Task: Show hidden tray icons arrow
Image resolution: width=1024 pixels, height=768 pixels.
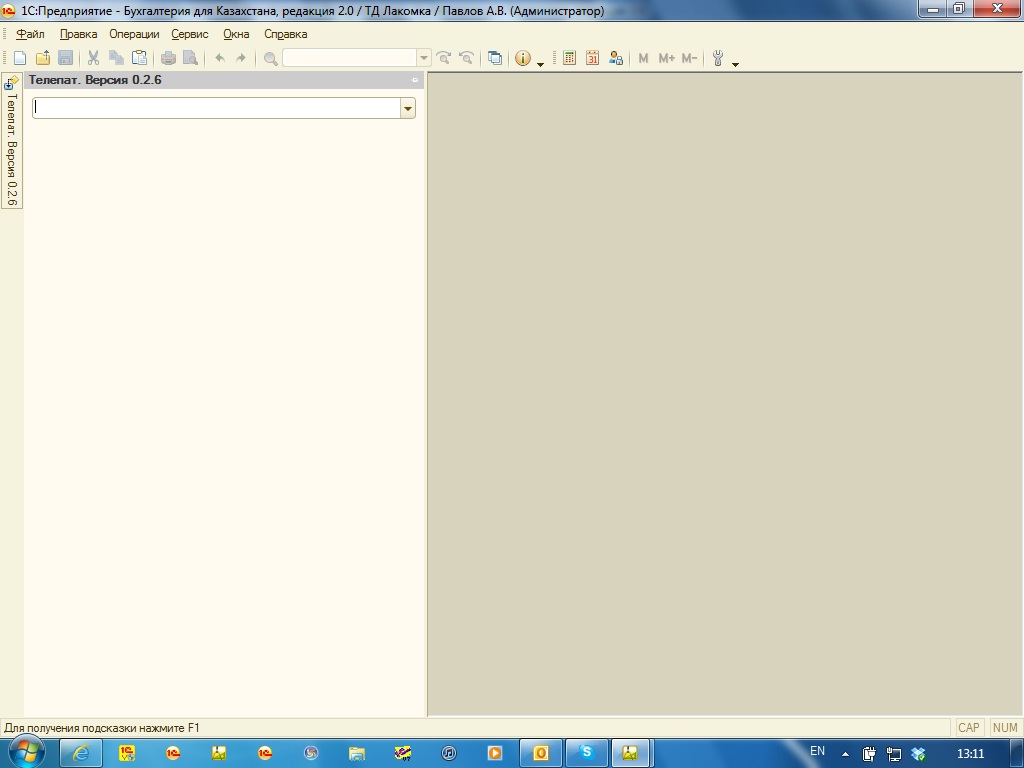Action: (x=845, y=754)
